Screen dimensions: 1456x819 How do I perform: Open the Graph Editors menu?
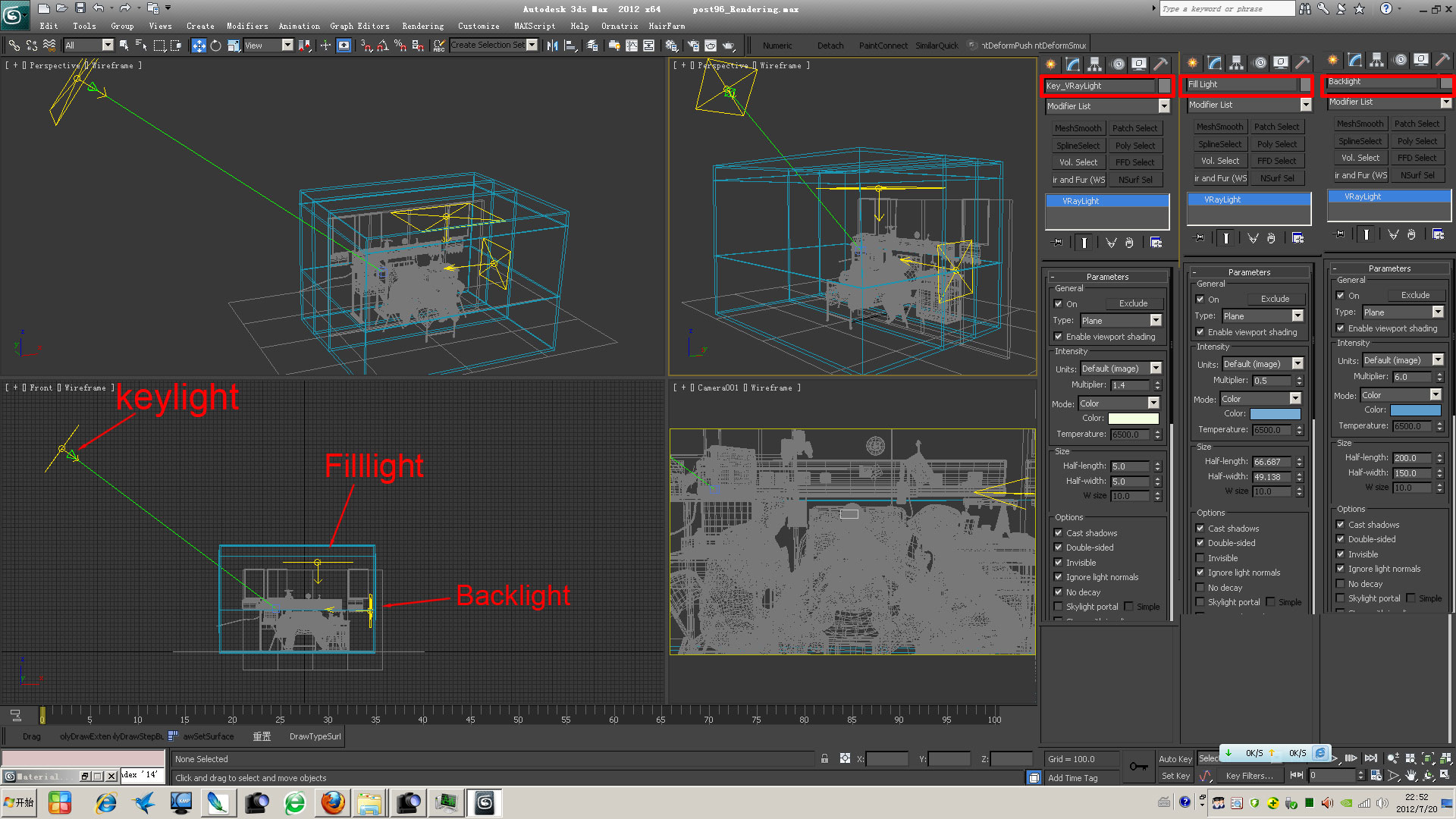coord(359,26)
